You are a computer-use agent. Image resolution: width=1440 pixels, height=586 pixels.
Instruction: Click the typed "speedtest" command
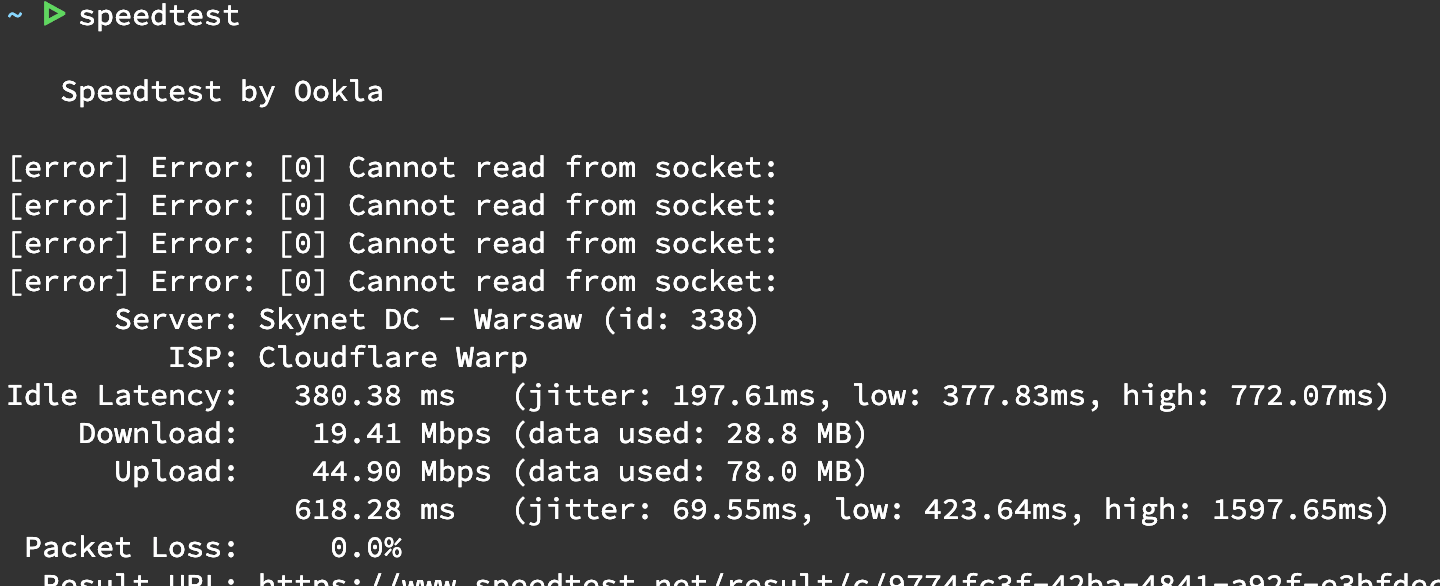pyautogui.click(x=159, y=16)
